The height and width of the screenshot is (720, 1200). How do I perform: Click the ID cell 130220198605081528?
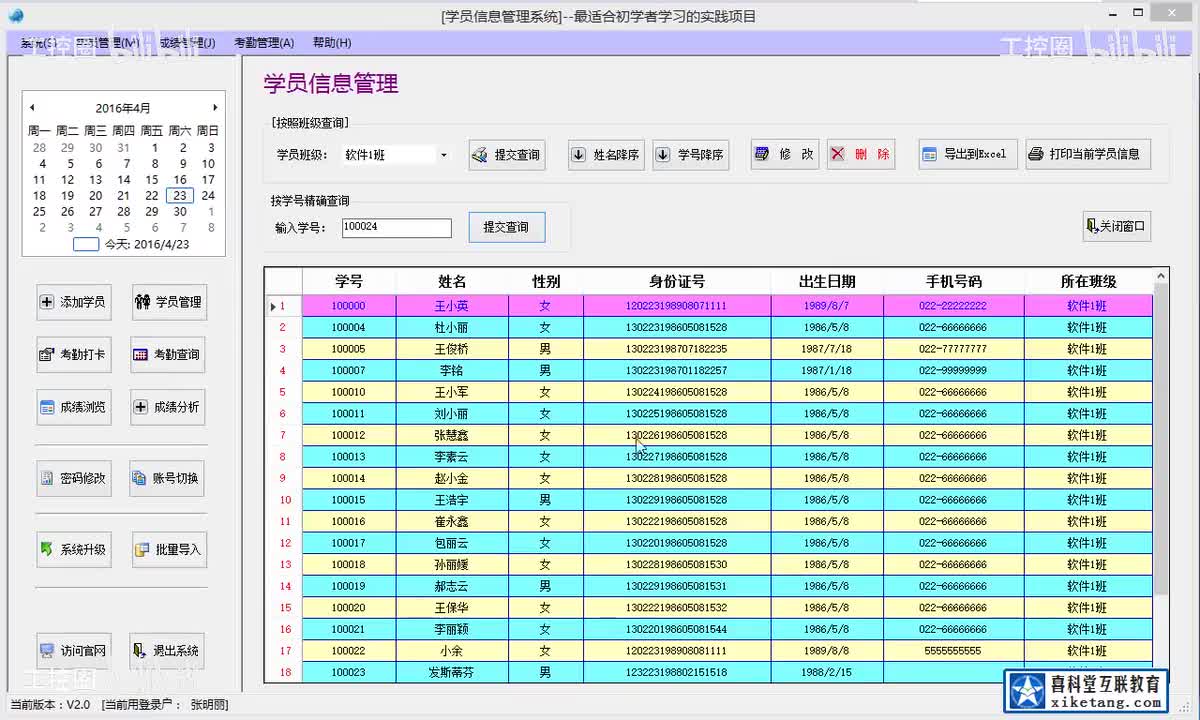pos(677,543)
